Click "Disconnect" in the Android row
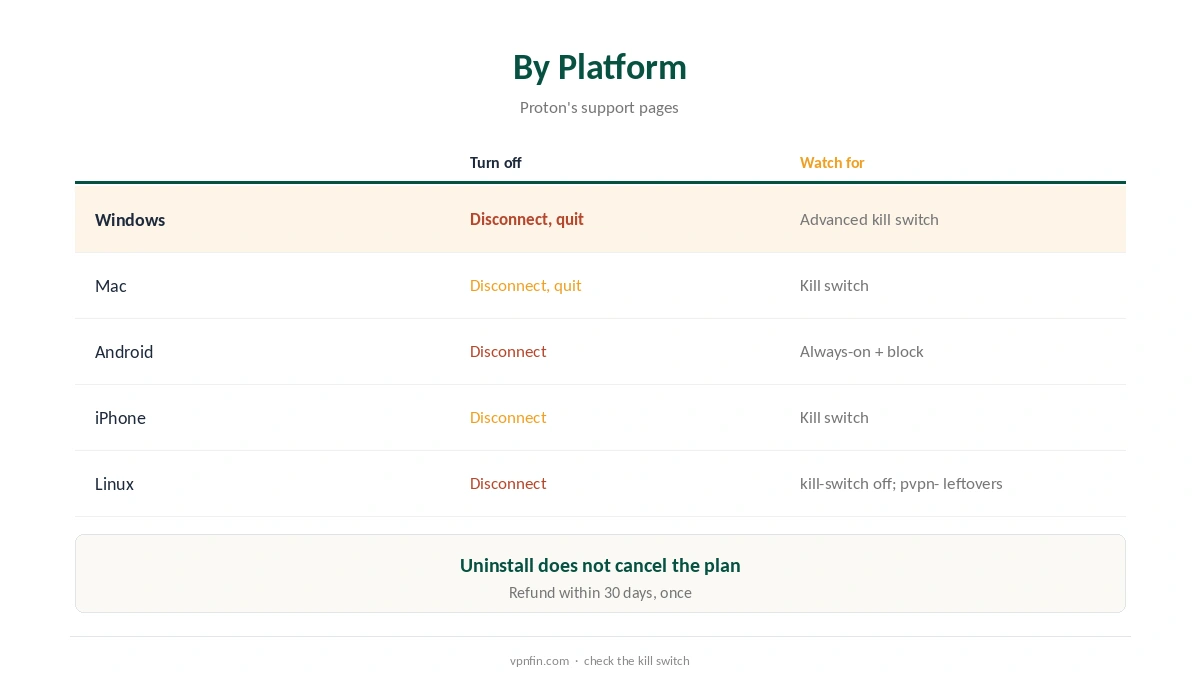Screen dimensions: 1200x680 click(x=508, y=351)
